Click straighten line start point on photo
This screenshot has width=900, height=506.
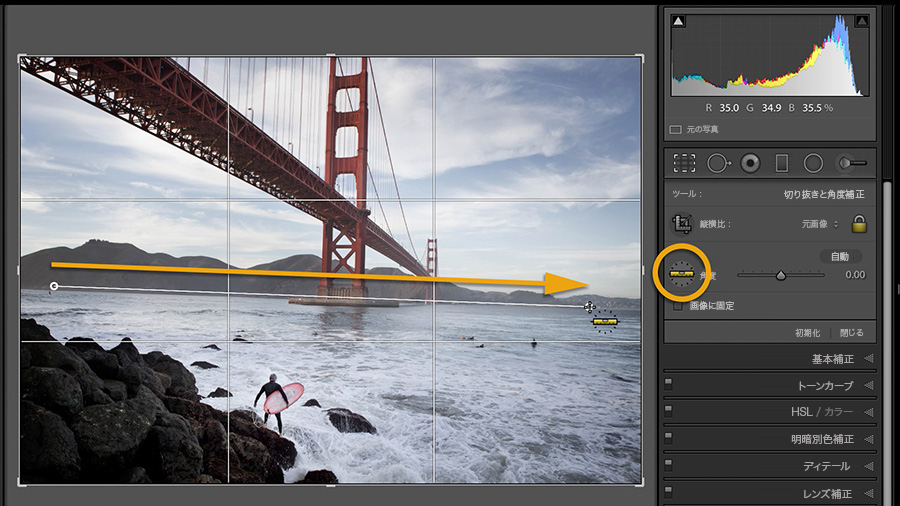[54, 286]
